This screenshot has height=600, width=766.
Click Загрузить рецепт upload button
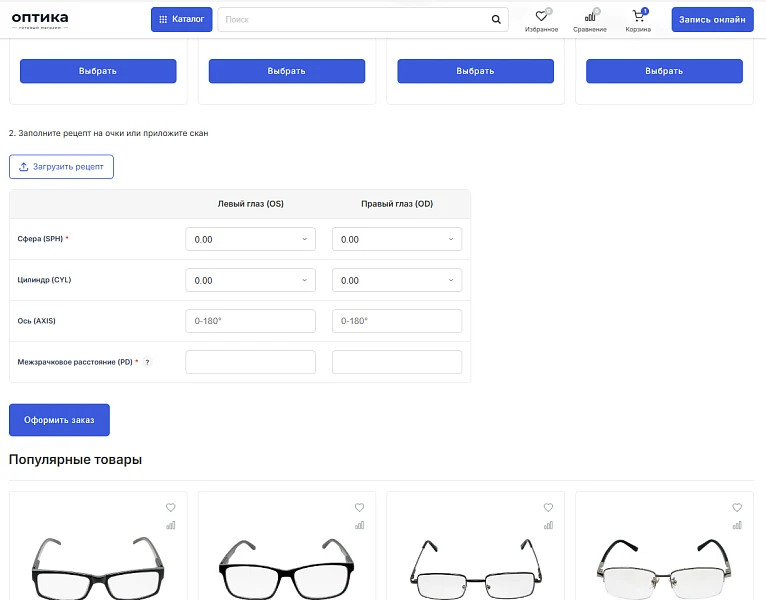pyautogui.click(x=61, y=167)
